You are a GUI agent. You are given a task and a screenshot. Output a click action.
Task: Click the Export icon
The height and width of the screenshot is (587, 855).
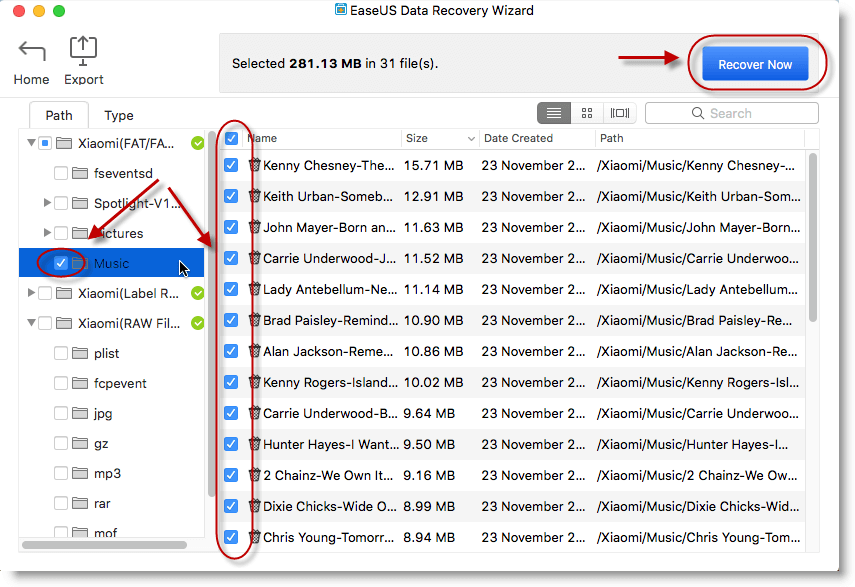pyautogui.click(x=83, y=51)
